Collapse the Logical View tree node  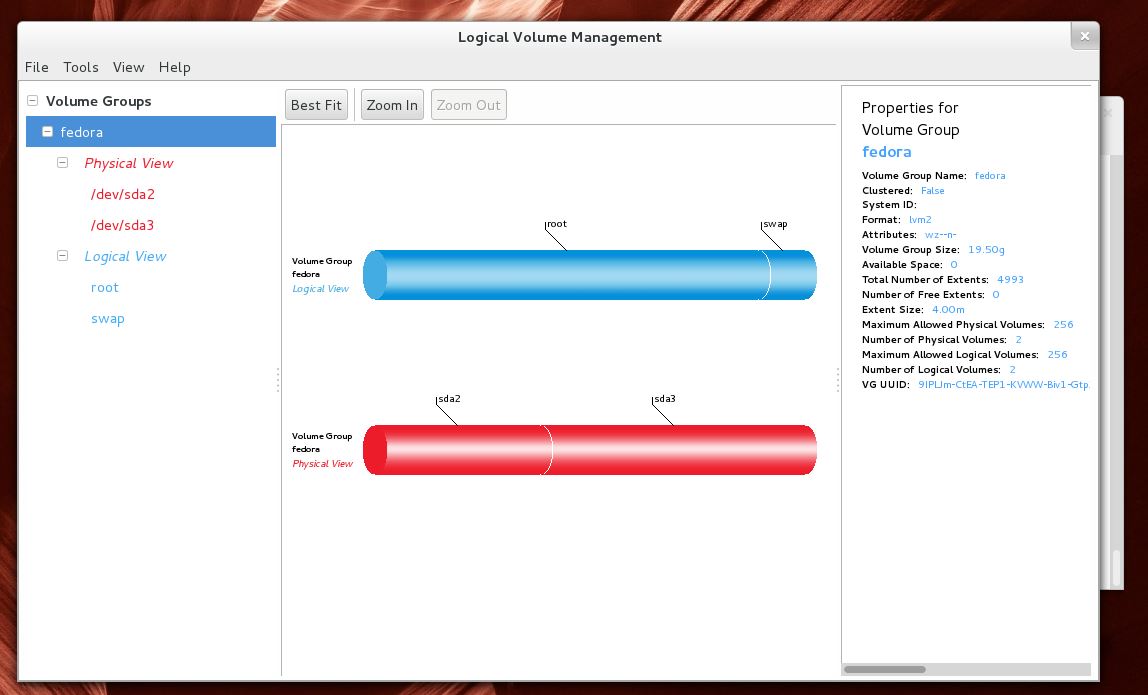pos(62,256)
